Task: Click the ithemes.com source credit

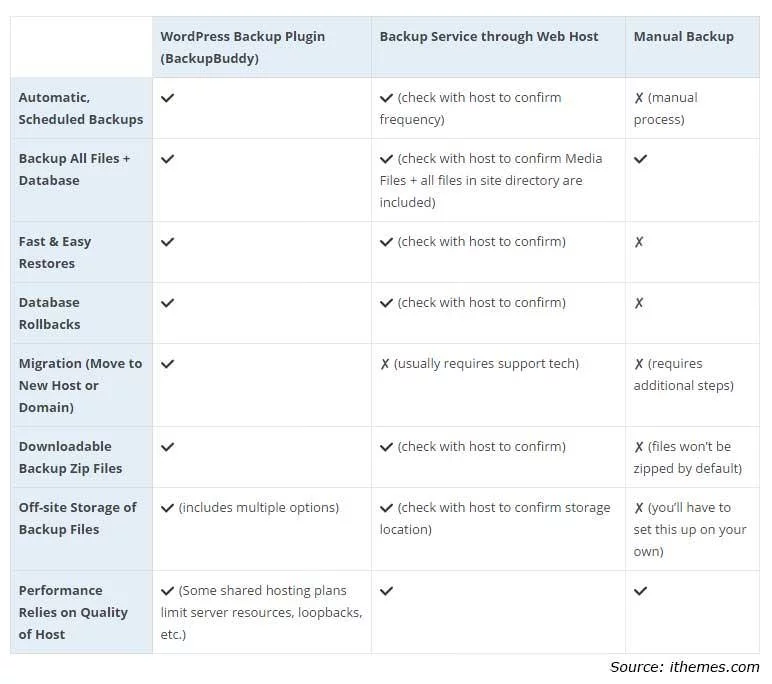Action: [685, 667]
